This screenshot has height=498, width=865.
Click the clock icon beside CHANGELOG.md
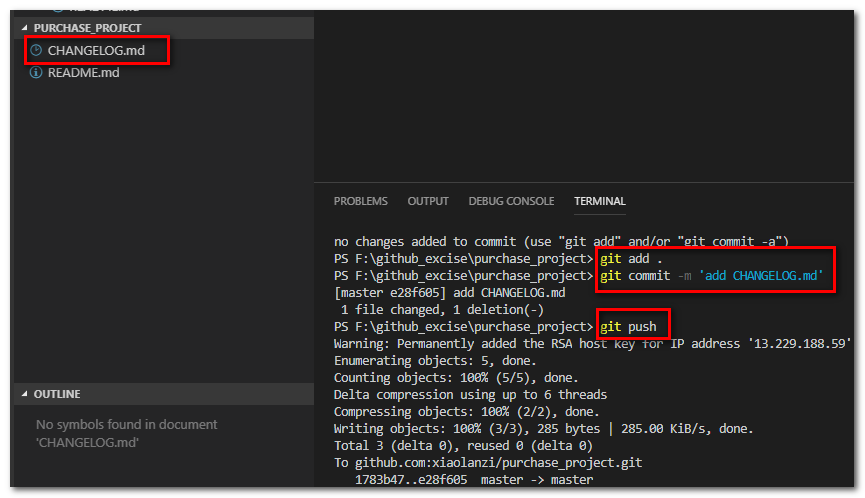[36, 50]
